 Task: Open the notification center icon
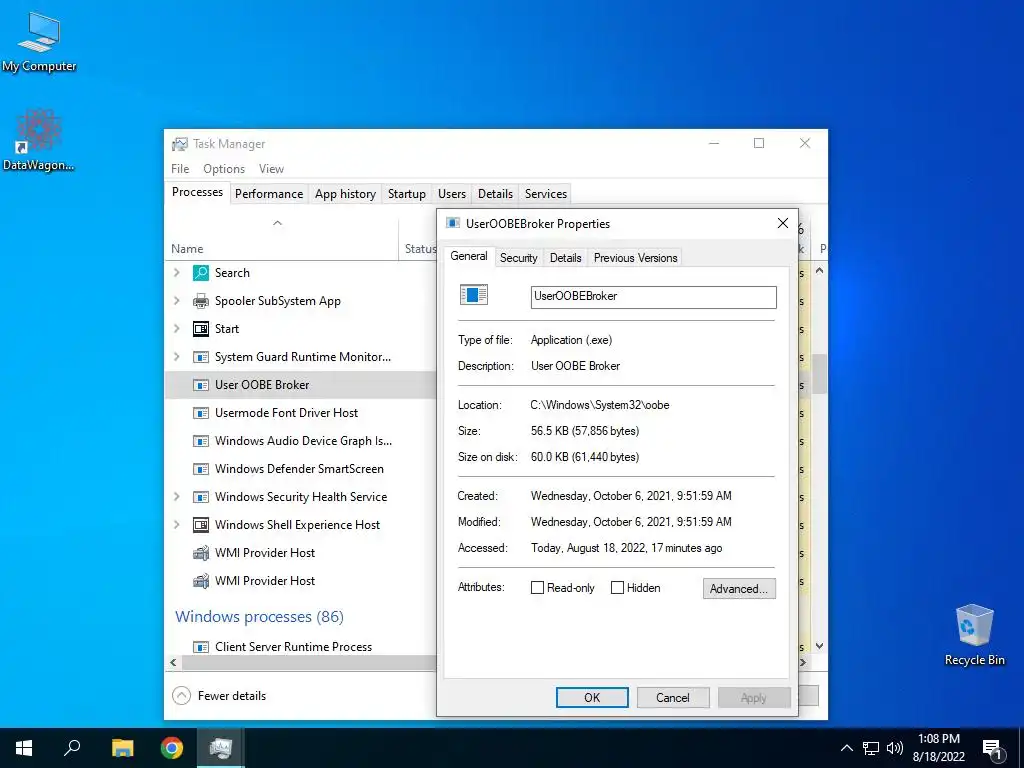[x=992, y=749]
